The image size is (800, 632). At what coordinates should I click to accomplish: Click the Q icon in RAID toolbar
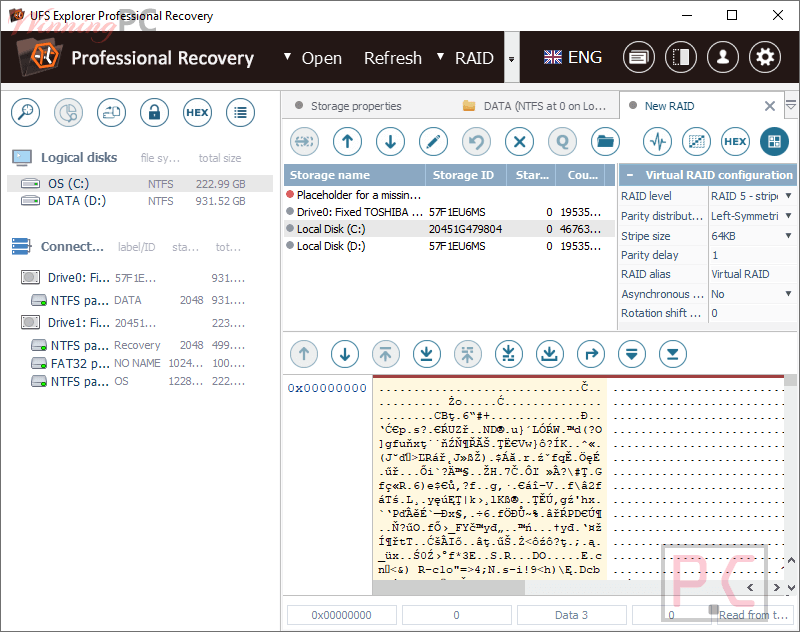[563, 141]
